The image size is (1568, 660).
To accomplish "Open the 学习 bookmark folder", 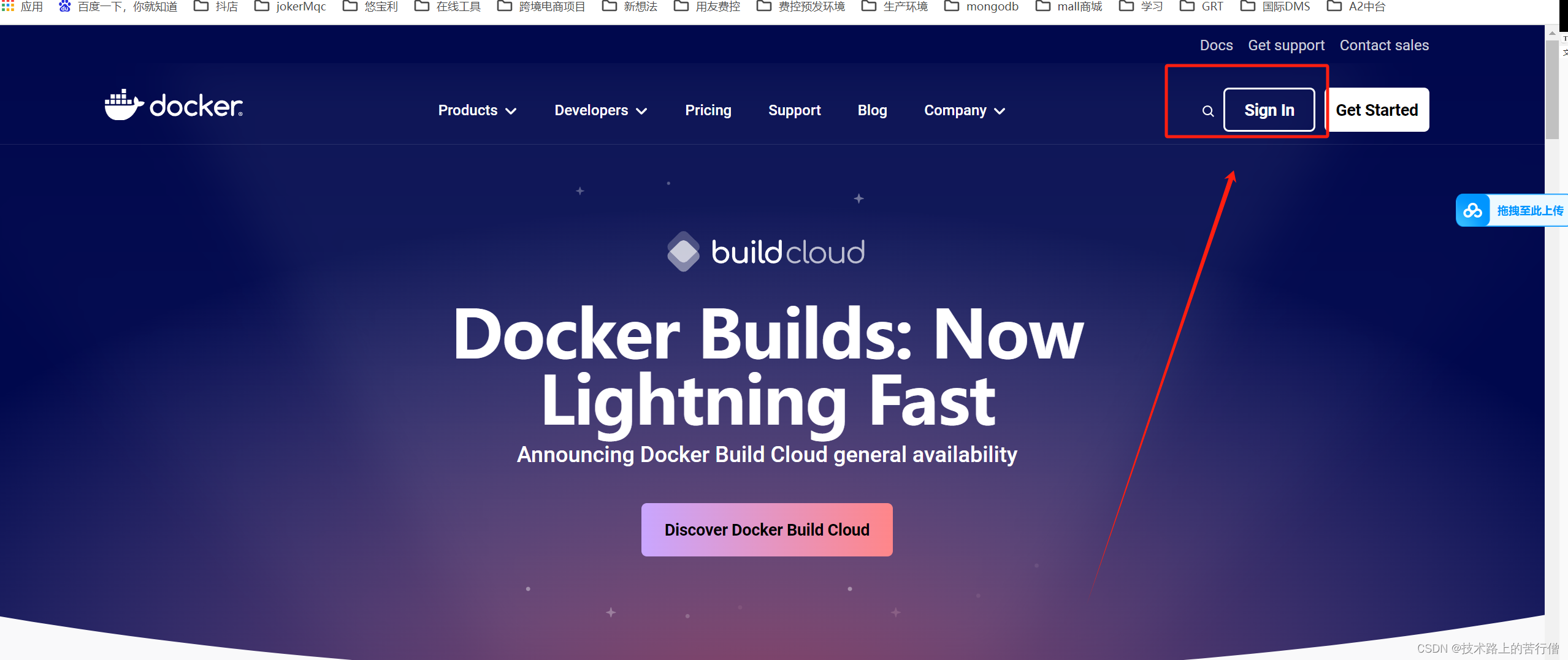I will point(1141,6).
